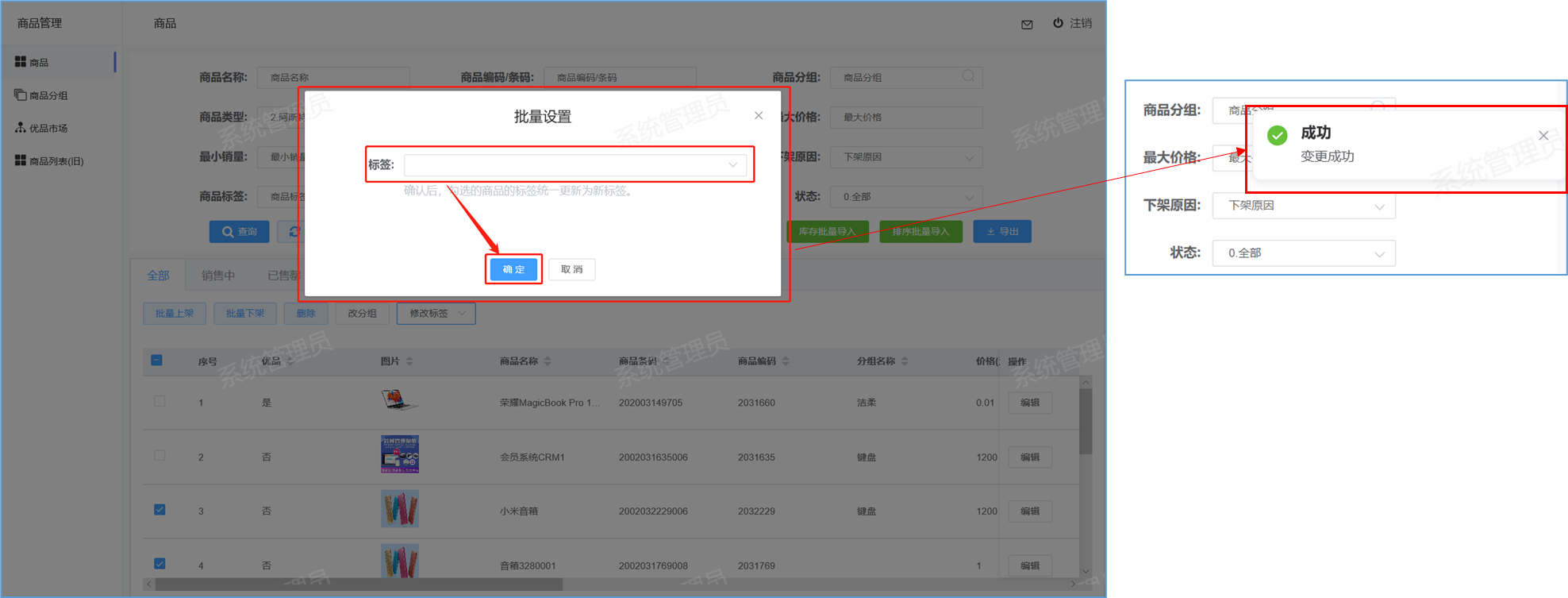Dismiss the 成功 notification with X
Image resolution: width=1568 pixels, height=598 pixels.
tap(1543, 136)
